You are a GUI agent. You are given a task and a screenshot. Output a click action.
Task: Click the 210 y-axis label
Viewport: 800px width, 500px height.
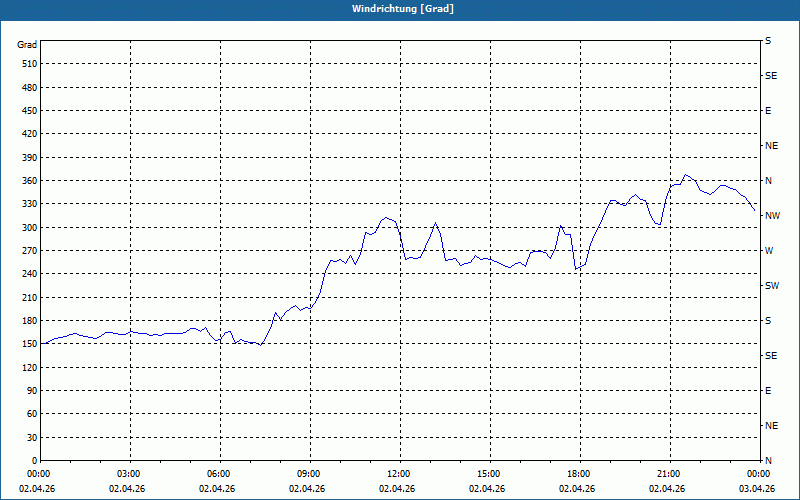[30, 297]
